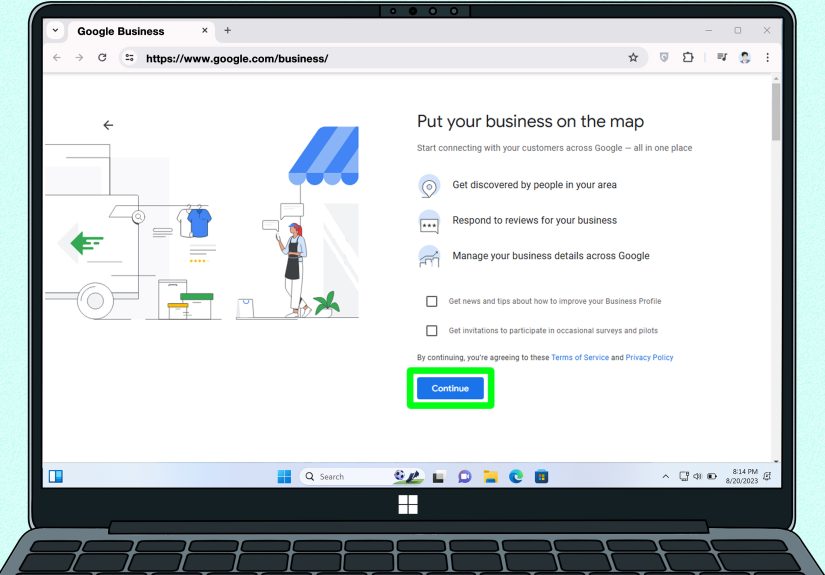Viewport: 825px width, 575px height.
Task: Open the Privacy Policy link
Action: (x=649, y=357)
